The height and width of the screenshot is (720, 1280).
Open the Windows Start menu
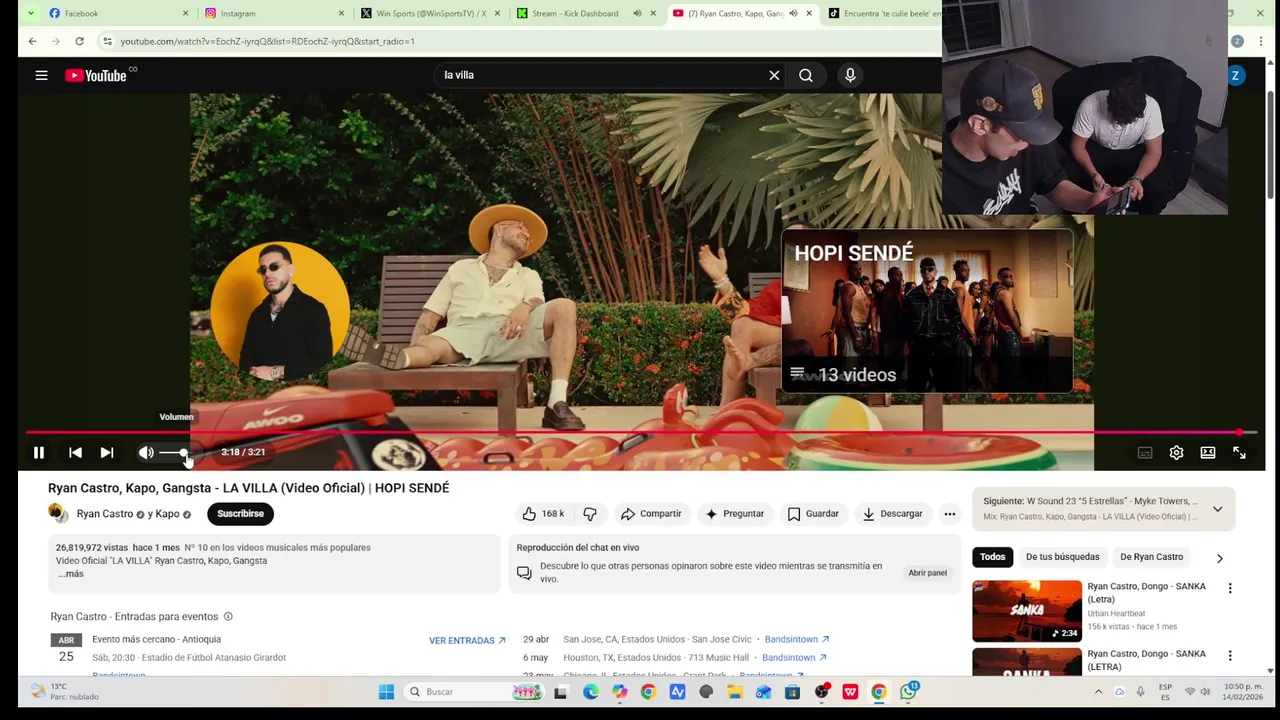[386, 692]
